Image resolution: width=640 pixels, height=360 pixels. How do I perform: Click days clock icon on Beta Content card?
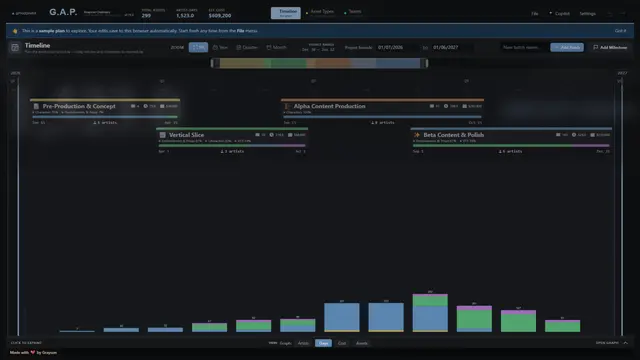point(574,135)
